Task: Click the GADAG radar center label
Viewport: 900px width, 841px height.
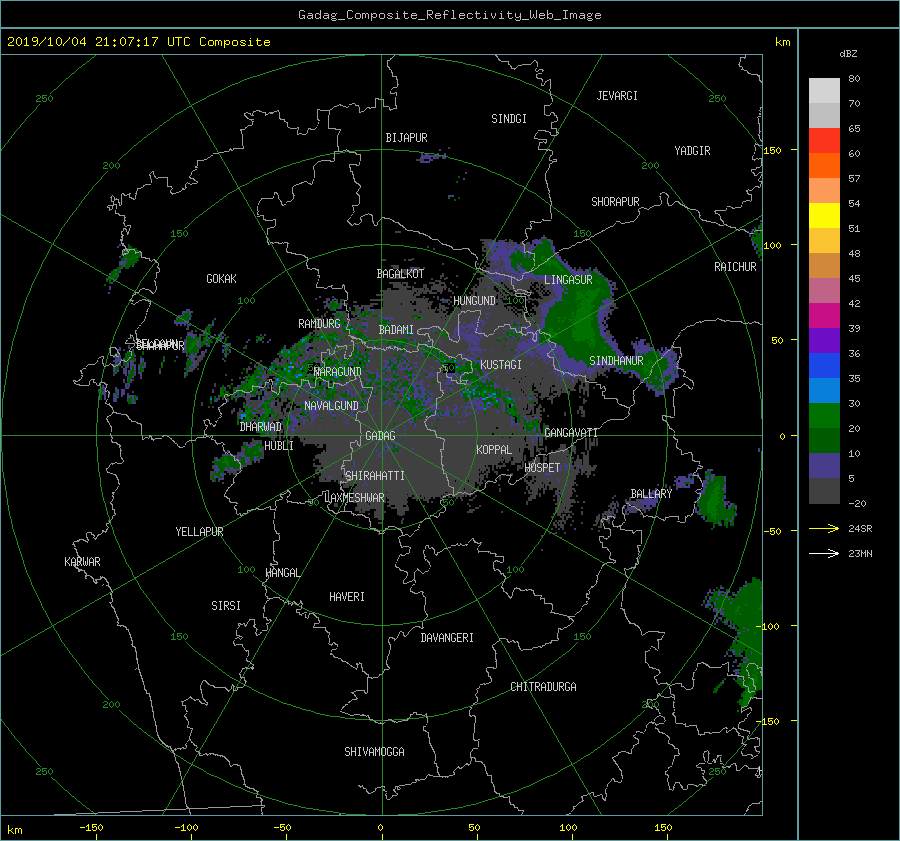Action: (380, 436)
